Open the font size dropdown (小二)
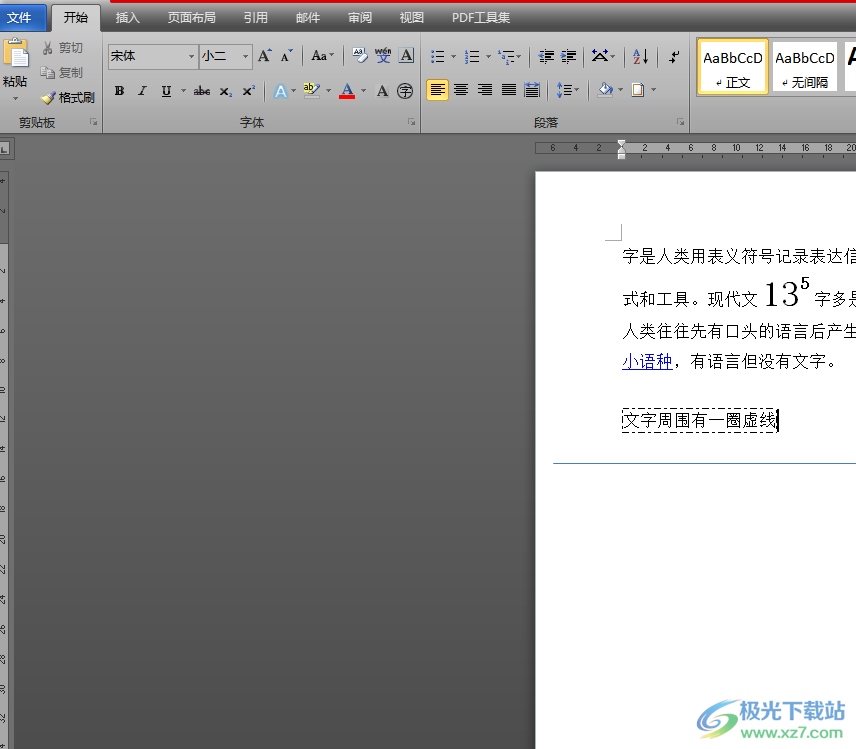The width and height of the screenshot is (856, 749). pyautogui.click(x=245, y=56)
